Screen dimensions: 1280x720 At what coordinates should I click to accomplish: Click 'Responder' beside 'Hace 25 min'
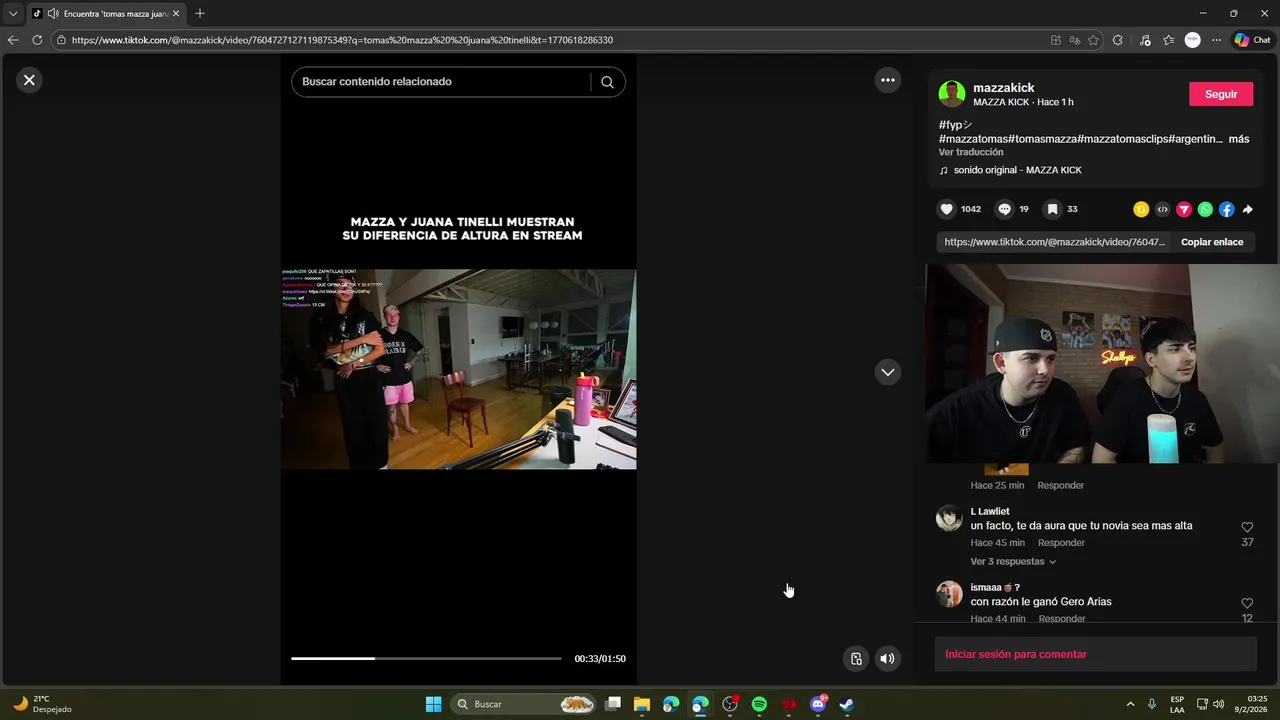(1060, 486)
